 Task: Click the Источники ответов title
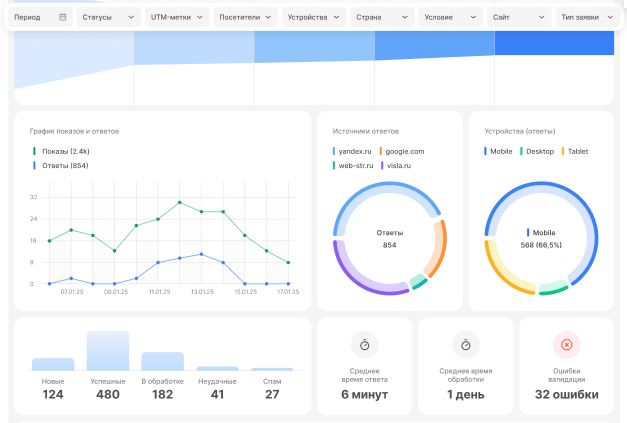point(365,131)
